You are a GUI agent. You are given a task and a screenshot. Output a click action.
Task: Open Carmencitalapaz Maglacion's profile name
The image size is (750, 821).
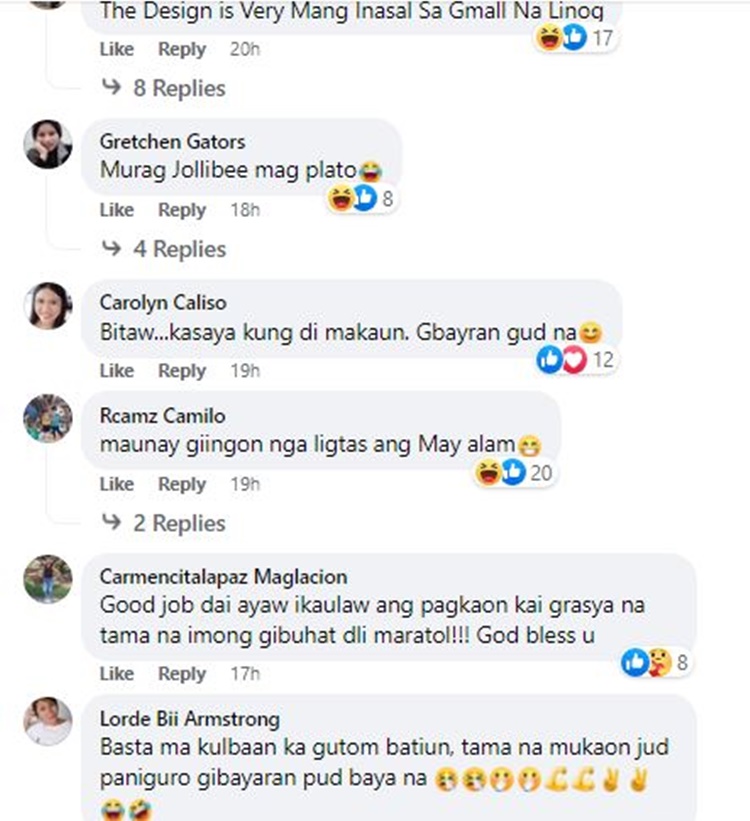(224, 577)
